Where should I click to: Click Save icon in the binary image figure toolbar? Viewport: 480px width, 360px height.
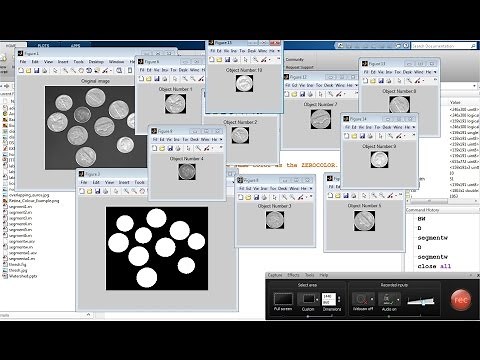click(x=98, y=191)
